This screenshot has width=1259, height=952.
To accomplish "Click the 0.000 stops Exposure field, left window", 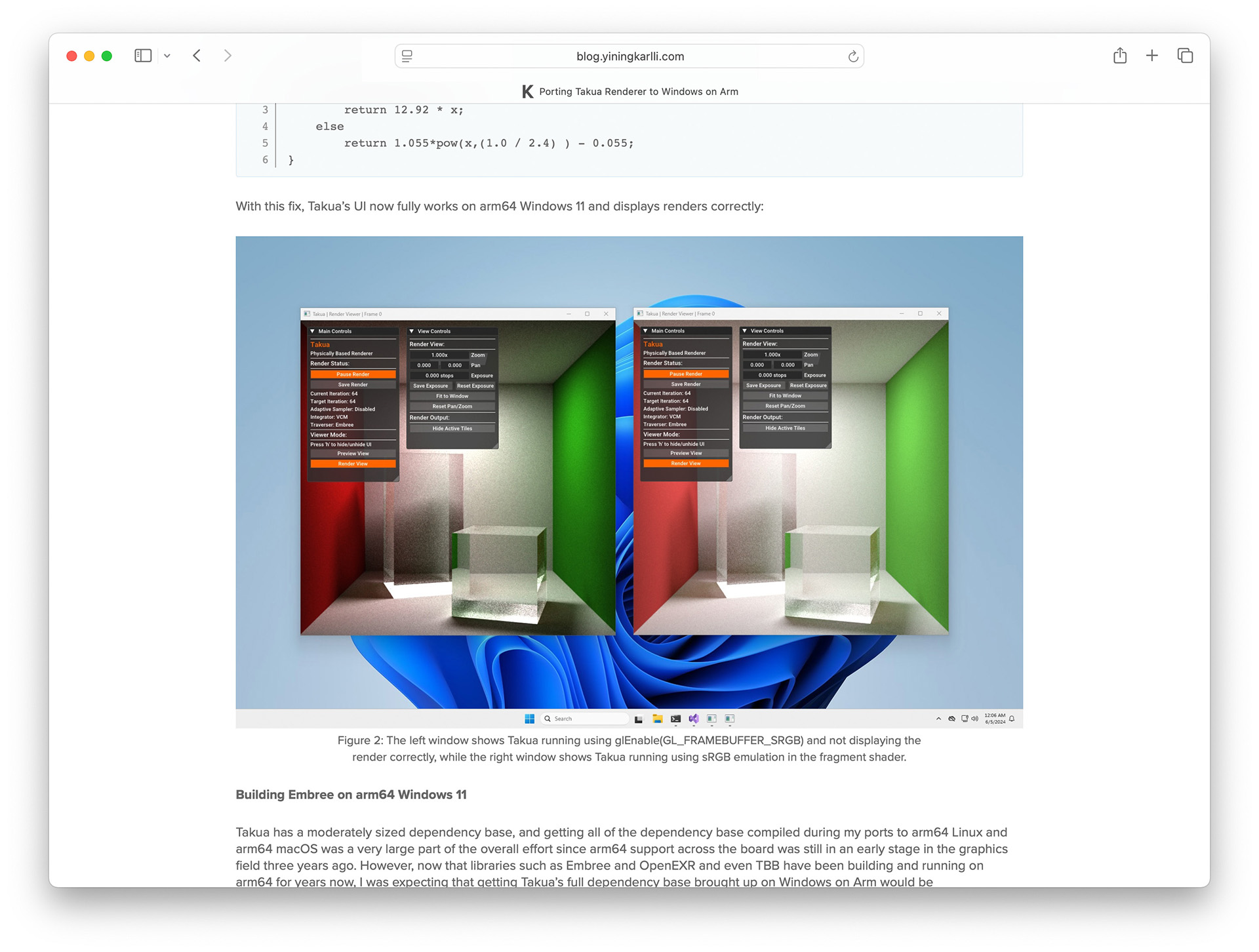I will (x=439, y=376).
